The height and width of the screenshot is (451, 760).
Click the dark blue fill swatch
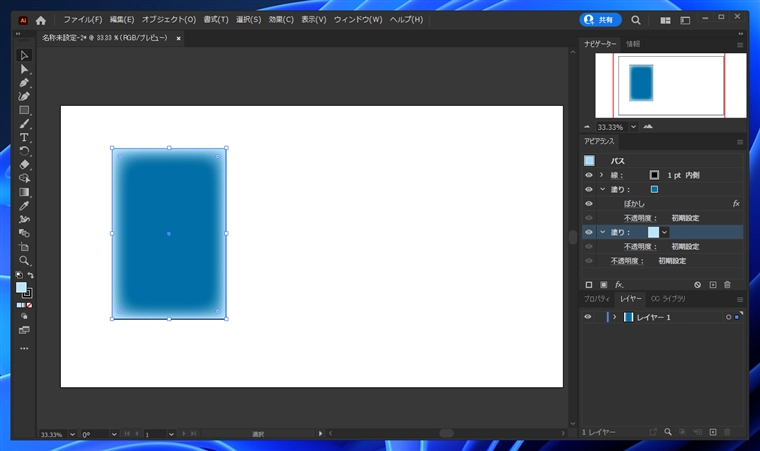click(654, 189)
